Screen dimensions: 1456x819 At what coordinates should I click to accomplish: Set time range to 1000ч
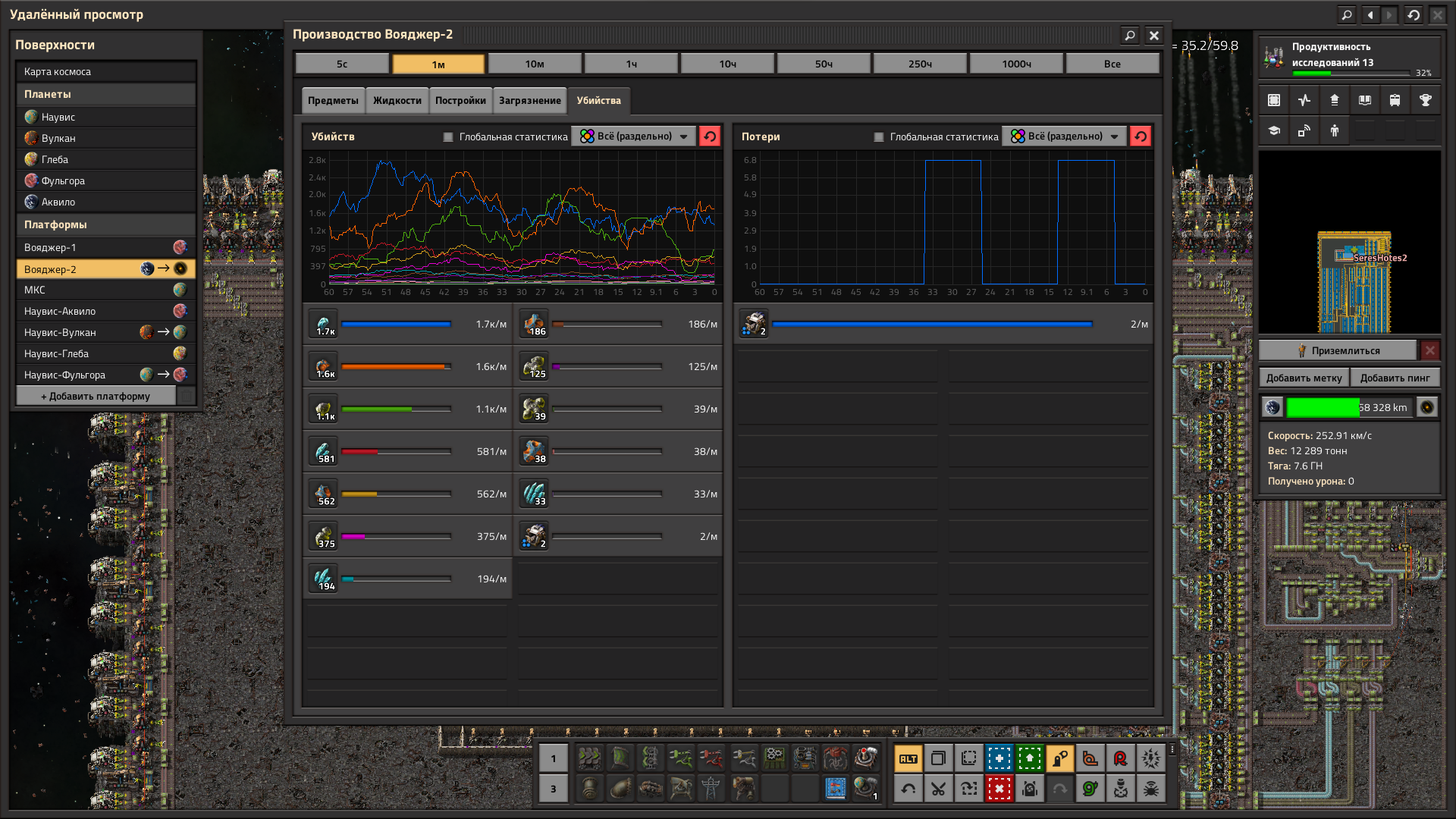1016,64
